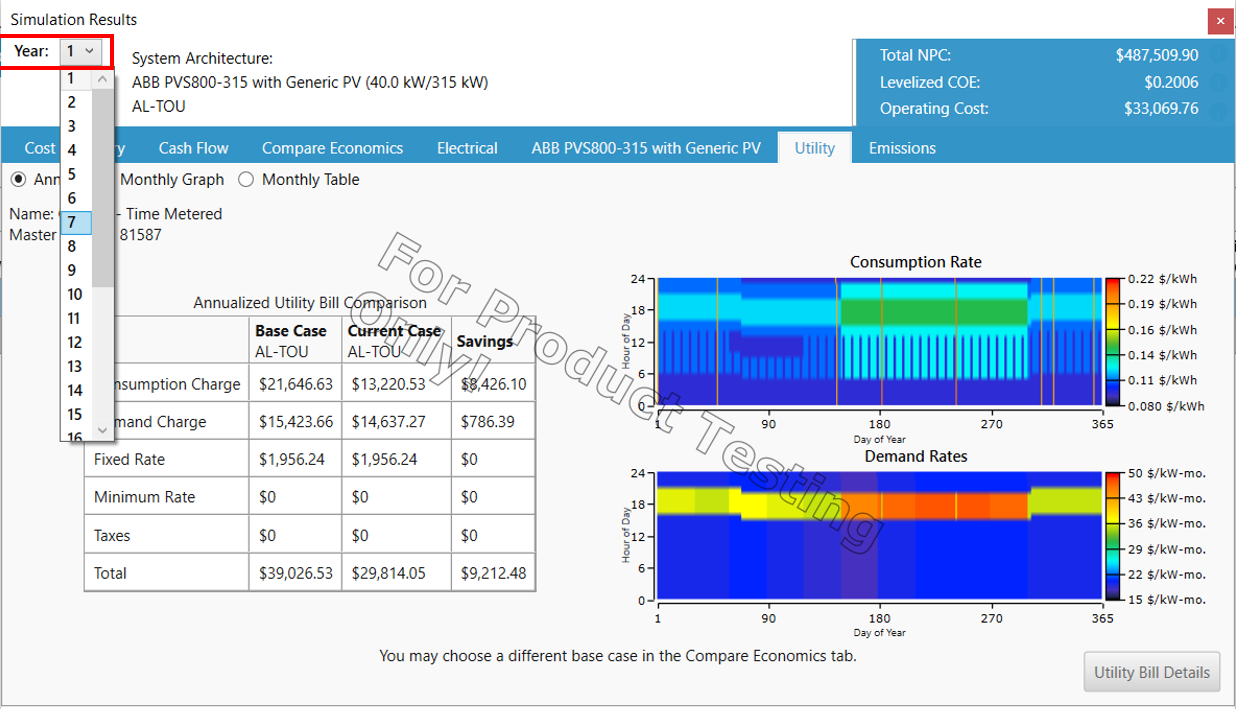This screenshot has width=1236, height=709.
Task: Open the Compare Economics tab
Action: 332,148
